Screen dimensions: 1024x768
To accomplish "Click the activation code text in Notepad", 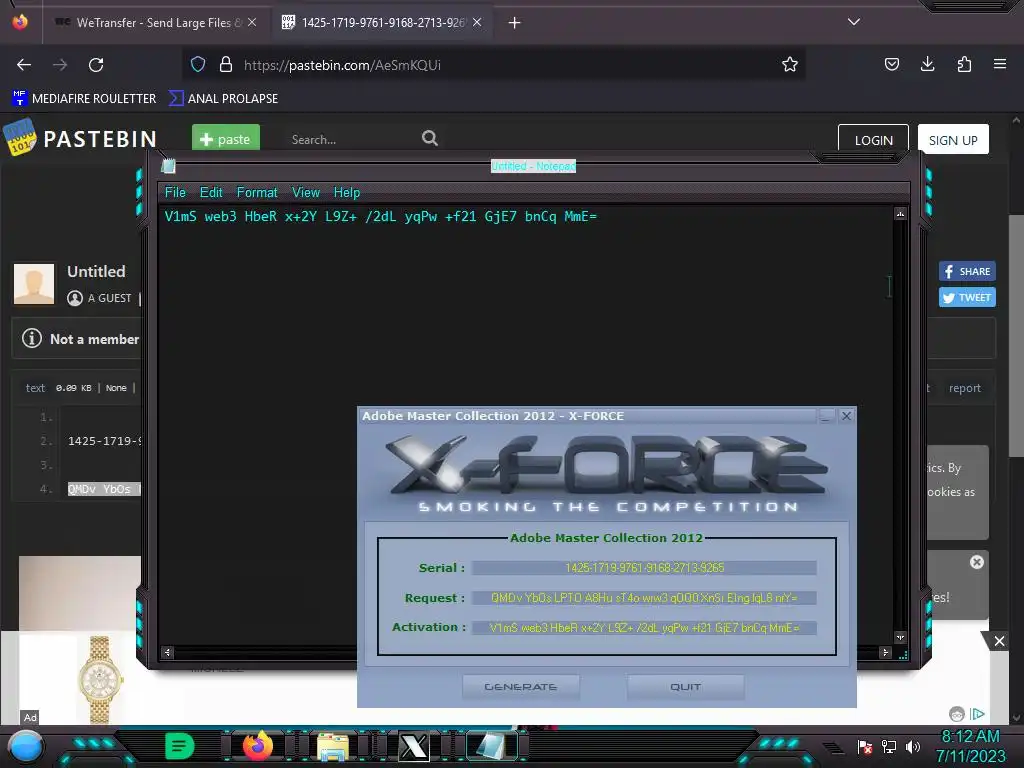I will click(381, 216).
